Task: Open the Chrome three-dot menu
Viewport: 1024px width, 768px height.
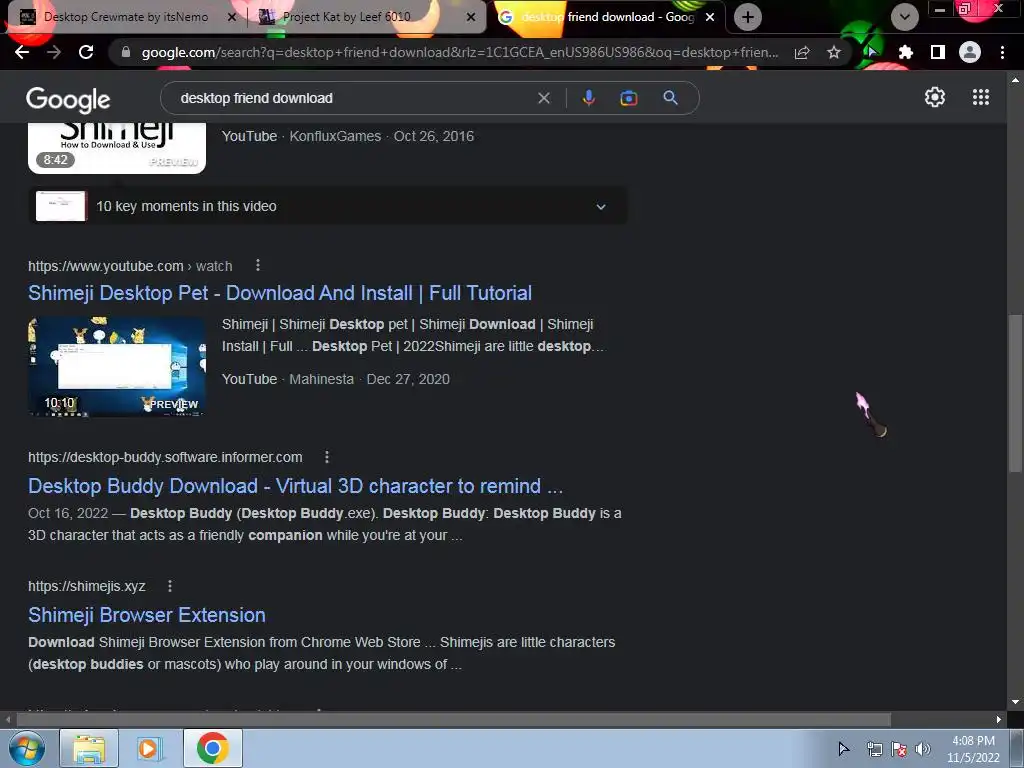Action: pos(1002,52)
